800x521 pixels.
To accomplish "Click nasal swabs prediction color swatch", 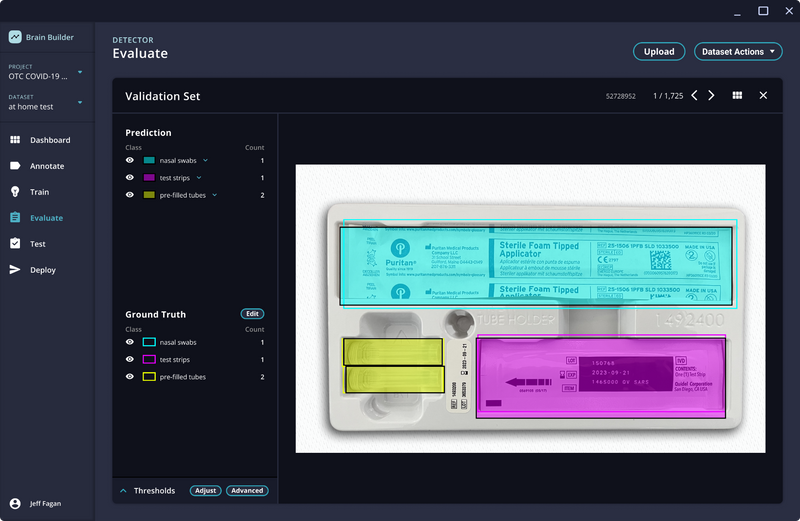I will [x=149, y=160].
